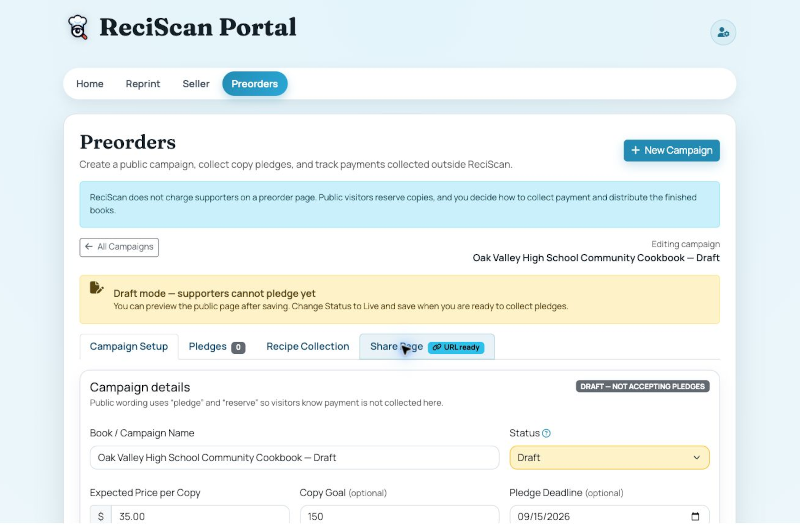Open the Seller nav item

[x=196, y=84]
